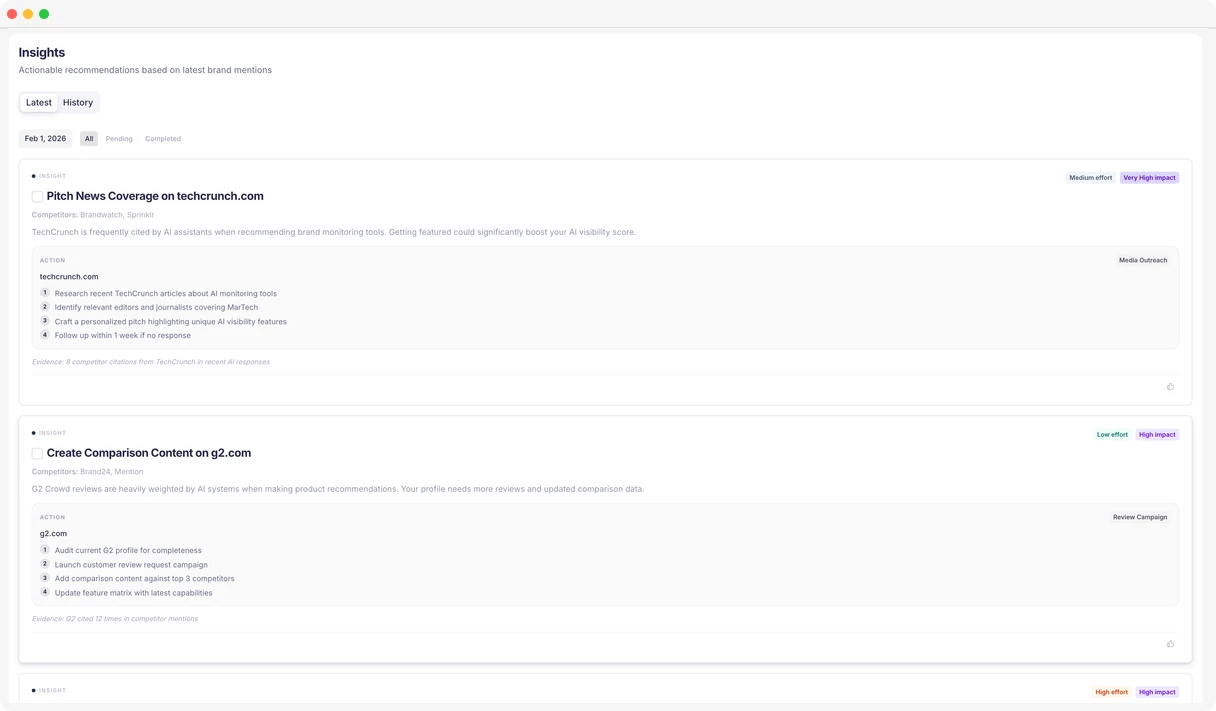Enable the Completed insights filter
The height and width of the screenshot is (711, 1216).
tap(162, 138)
